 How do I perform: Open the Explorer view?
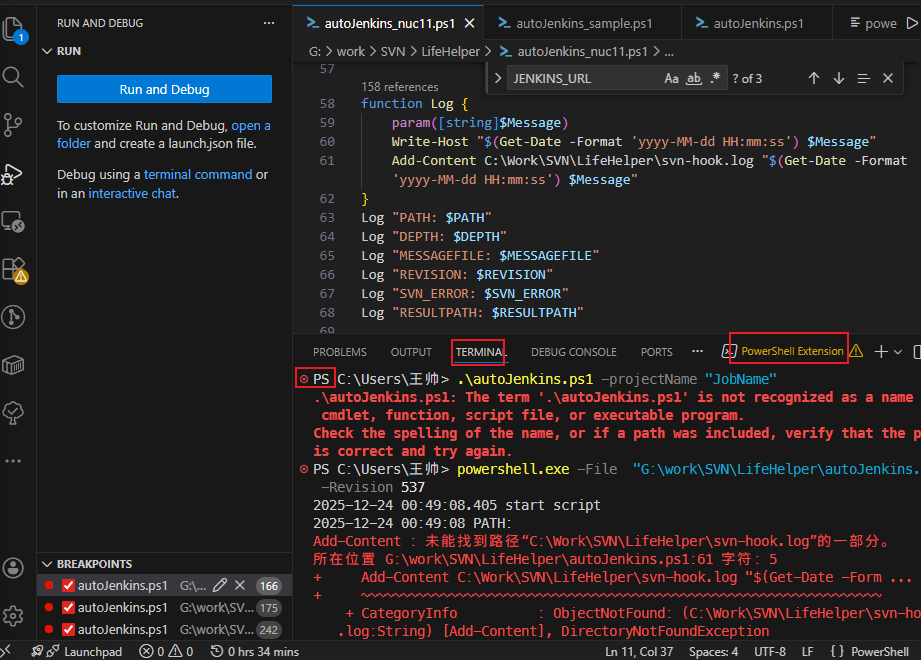(x=14, y=30)
